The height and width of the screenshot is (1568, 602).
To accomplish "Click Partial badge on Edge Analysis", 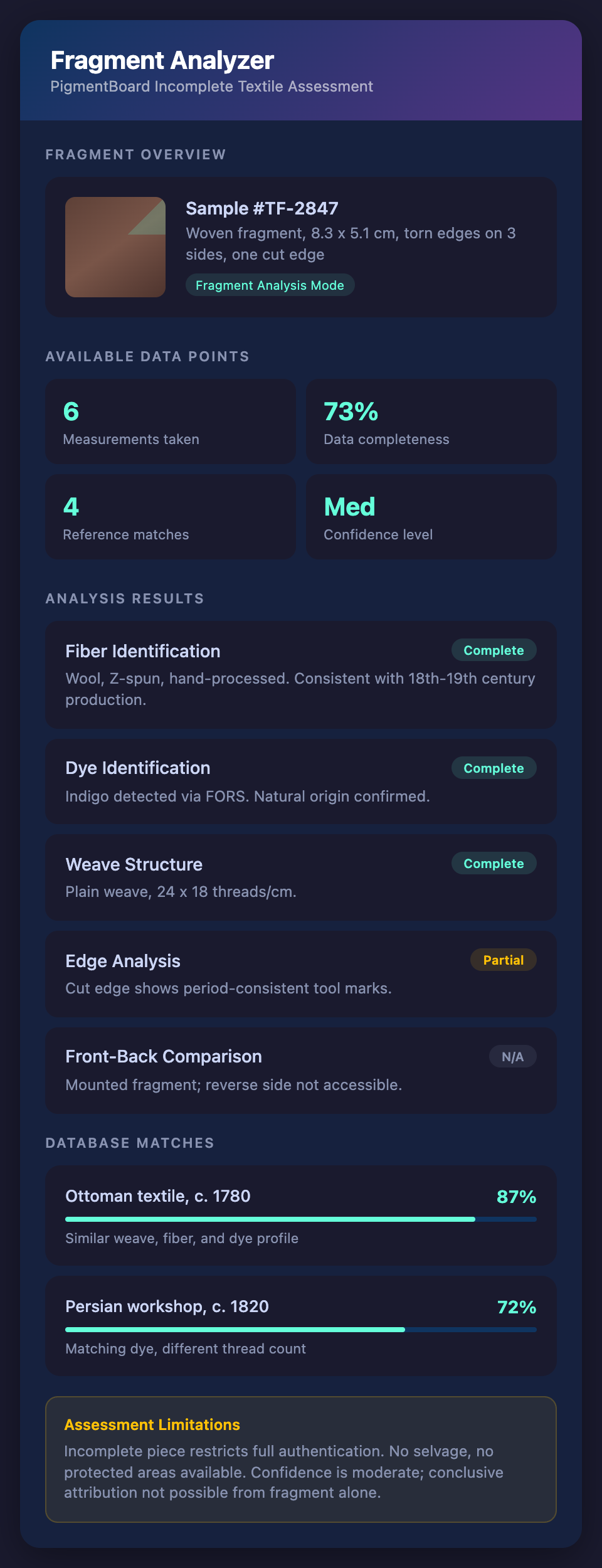I will [503, 960].
